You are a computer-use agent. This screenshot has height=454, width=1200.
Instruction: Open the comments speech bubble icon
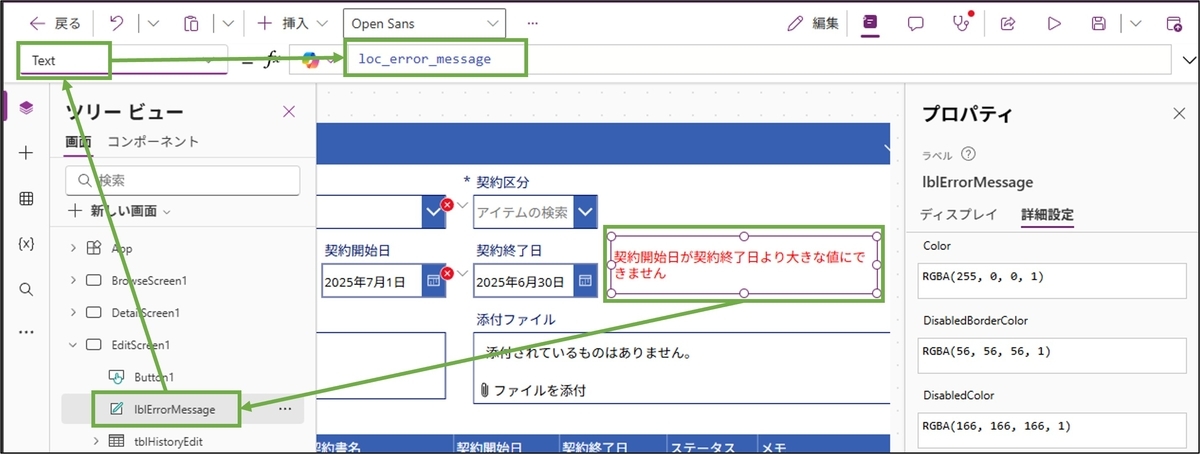915,22
